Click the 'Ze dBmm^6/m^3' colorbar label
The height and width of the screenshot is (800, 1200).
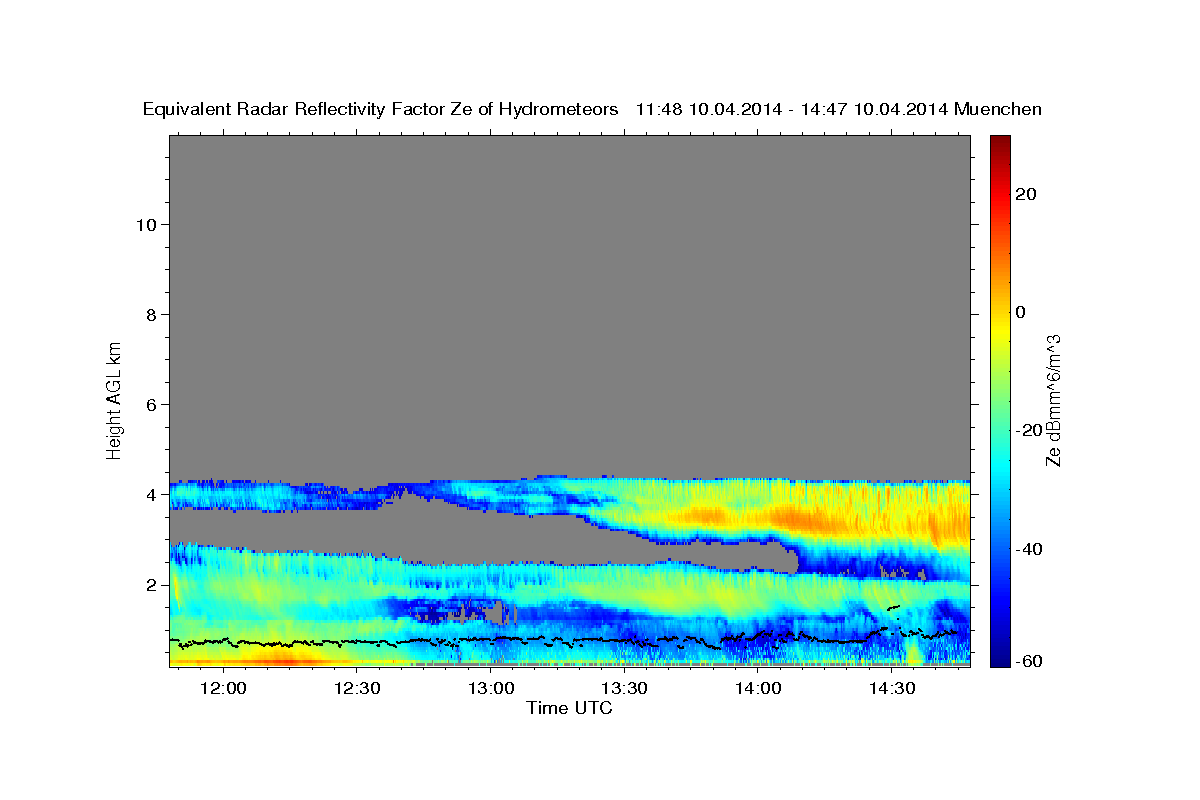1052,400
